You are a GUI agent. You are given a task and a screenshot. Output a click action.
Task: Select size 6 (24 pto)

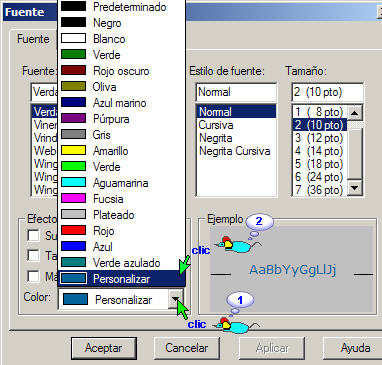[x=320, y=177]
